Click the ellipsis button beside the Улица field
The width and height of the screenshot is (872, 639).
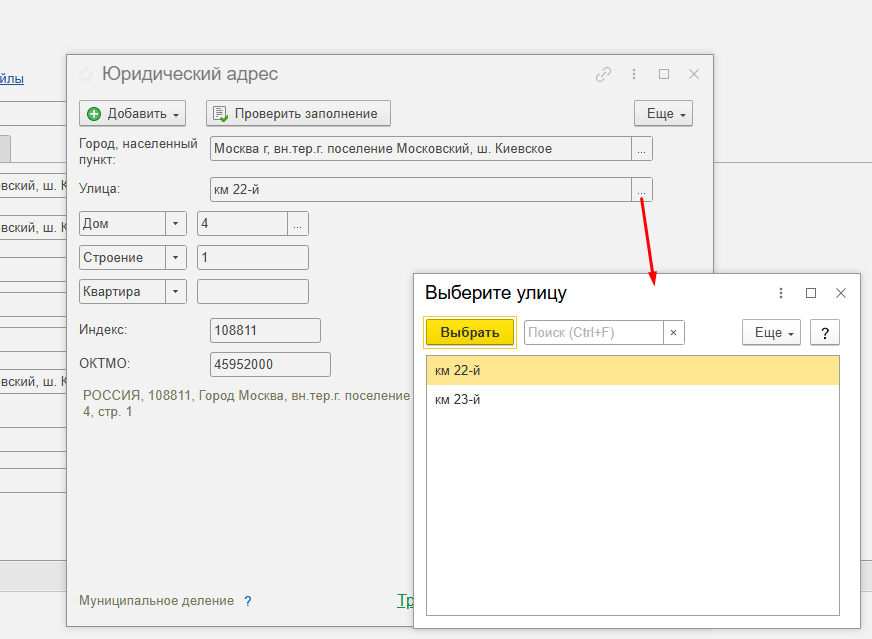[x=642, y=190]
